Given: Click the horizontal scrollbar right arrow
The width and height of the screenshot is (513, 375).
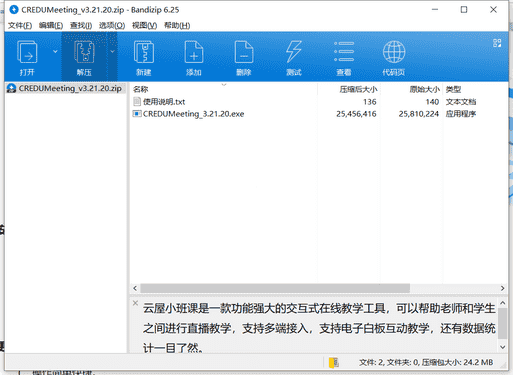Looking at the screenshot, I should click(x=502, y=288).
